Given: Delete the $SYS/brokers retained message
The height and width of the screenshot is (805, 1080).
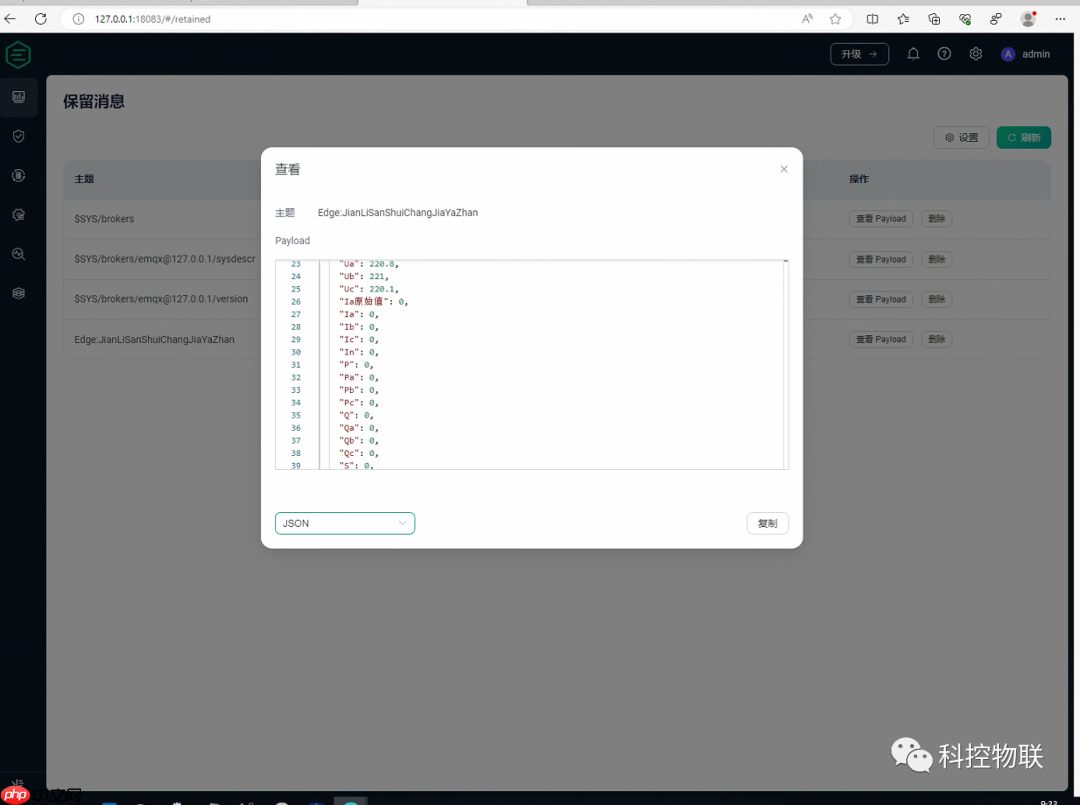Looking at the screenshot, I should pyautogui.click(x=936, y=219).
